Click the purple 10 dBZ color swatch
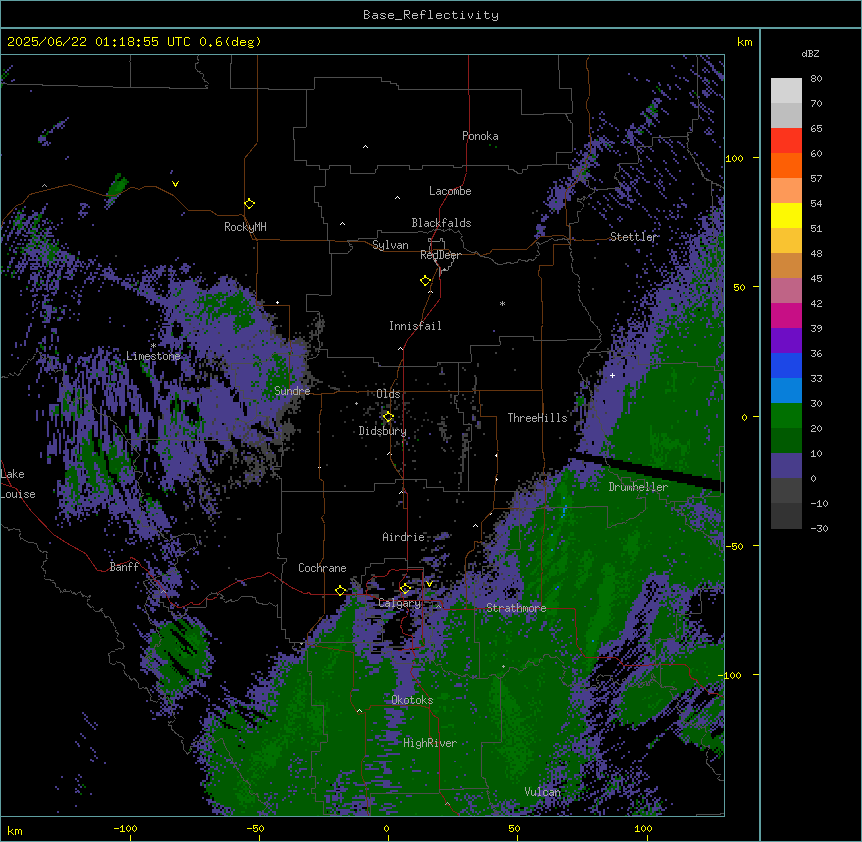The image size is (862, 842). pyautogui.click(x=786, y=466)
